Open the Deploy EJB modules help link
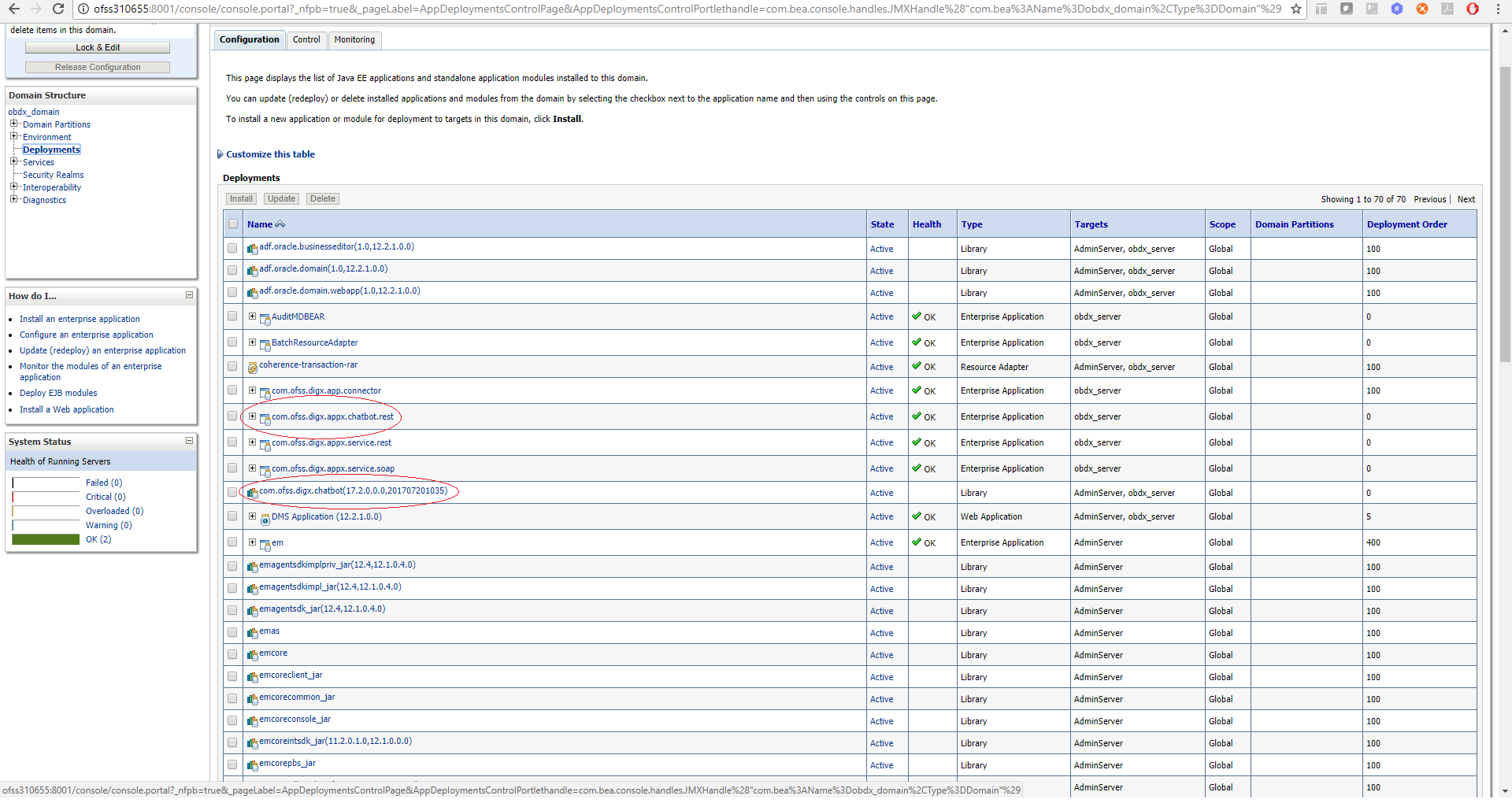Viewport: 1512px width, 803px height. pyautogui.click(x=58, y=393)
